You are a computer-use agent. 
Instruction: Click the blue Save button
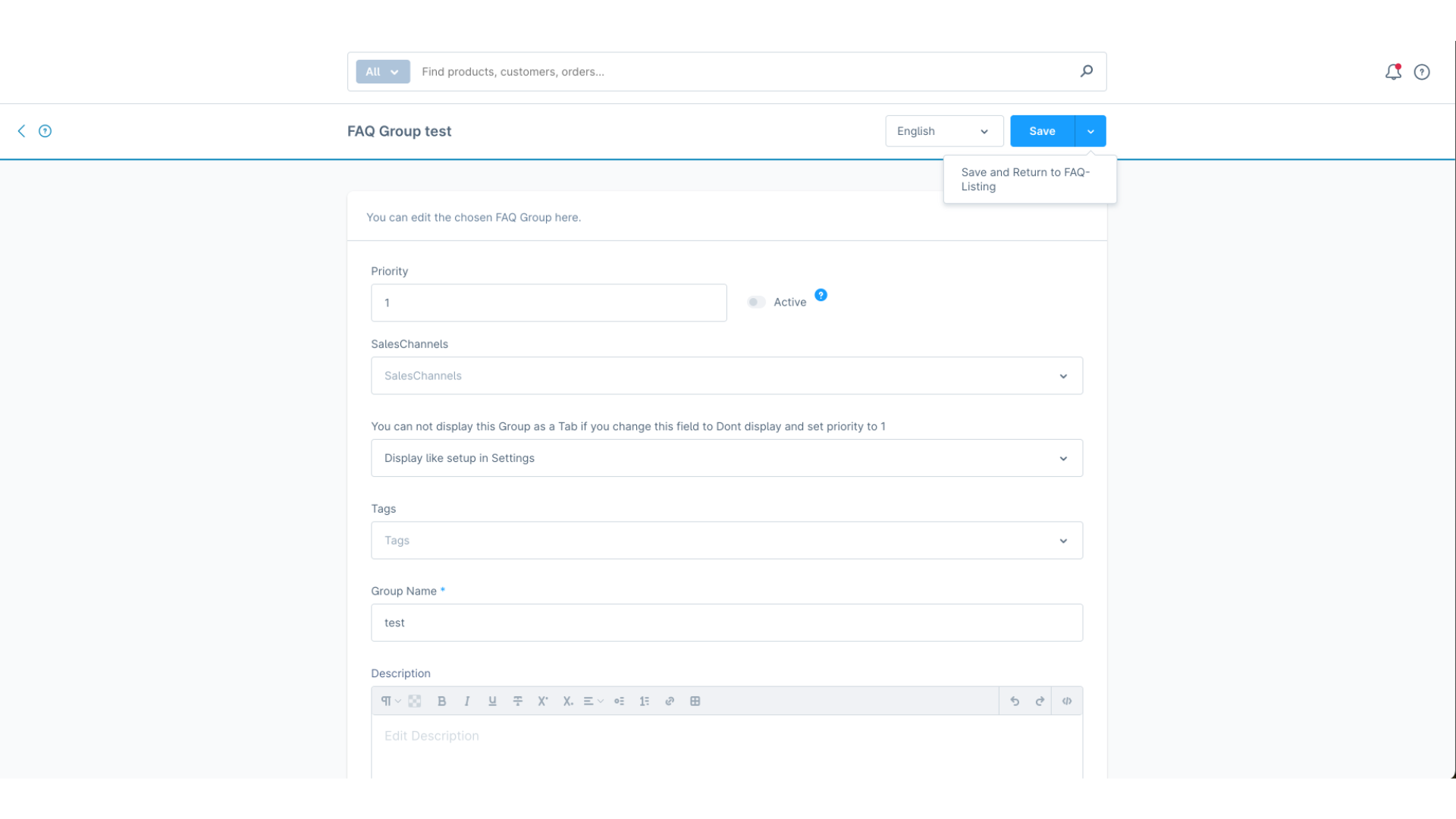[x=1042, y=131]
